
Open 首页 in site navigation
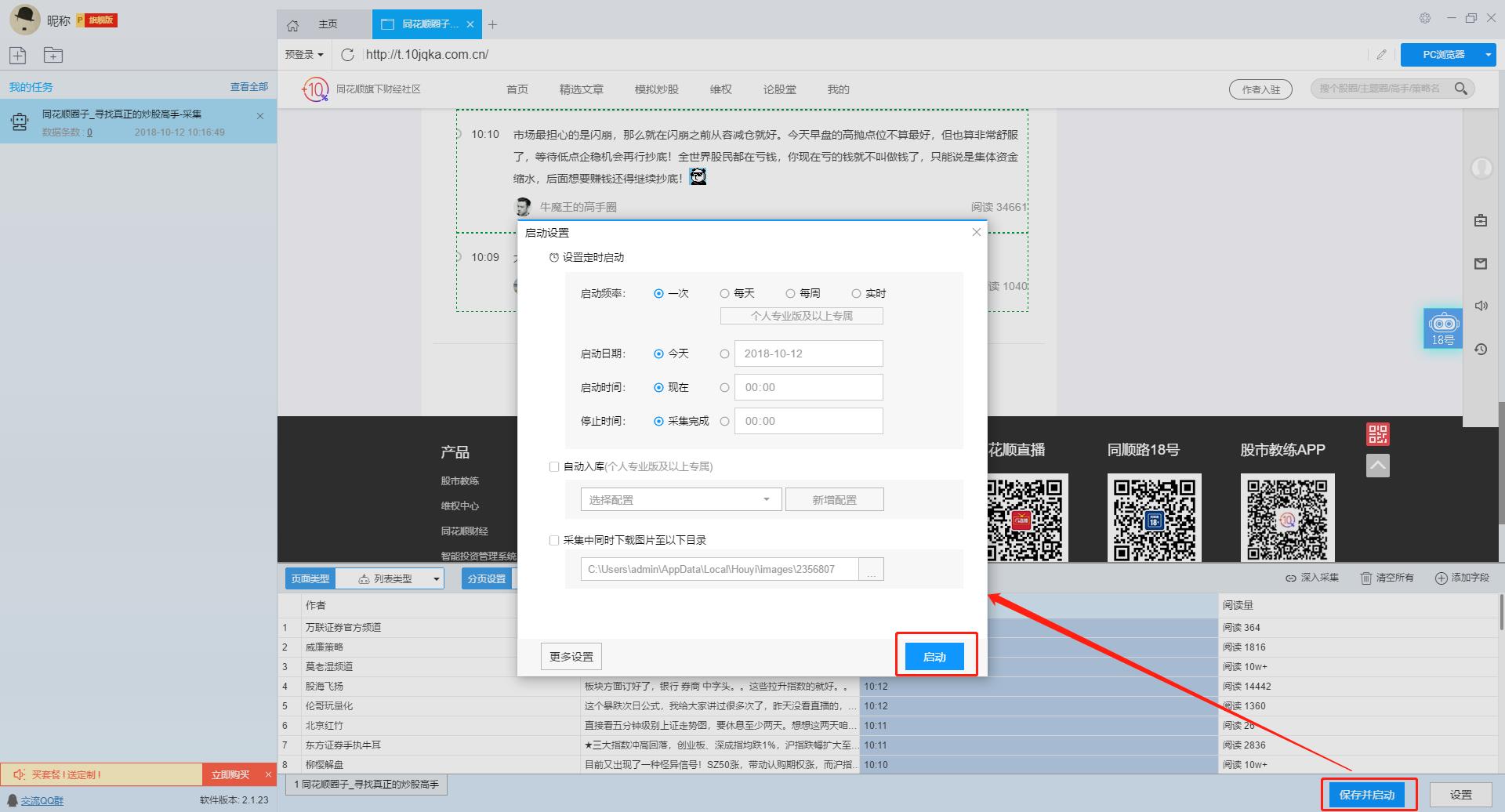[517, 89]
